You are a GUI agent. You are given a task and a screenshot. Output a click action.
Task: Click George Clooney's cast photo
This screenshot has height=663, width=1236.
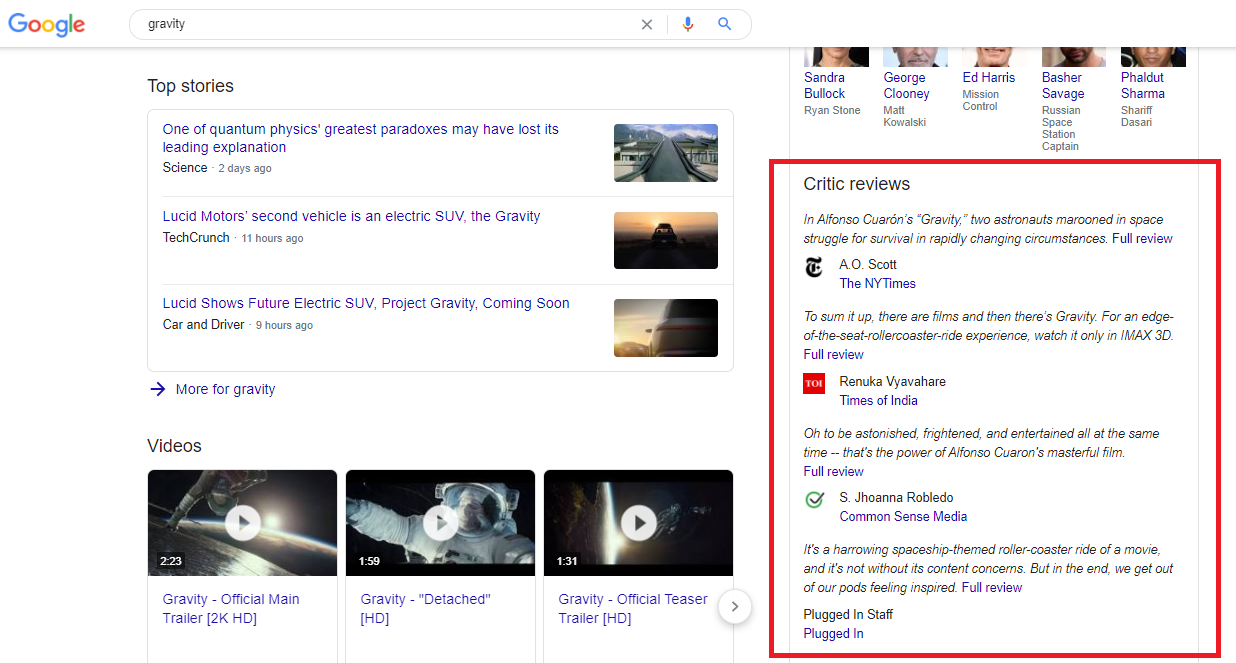coord(916,57)
